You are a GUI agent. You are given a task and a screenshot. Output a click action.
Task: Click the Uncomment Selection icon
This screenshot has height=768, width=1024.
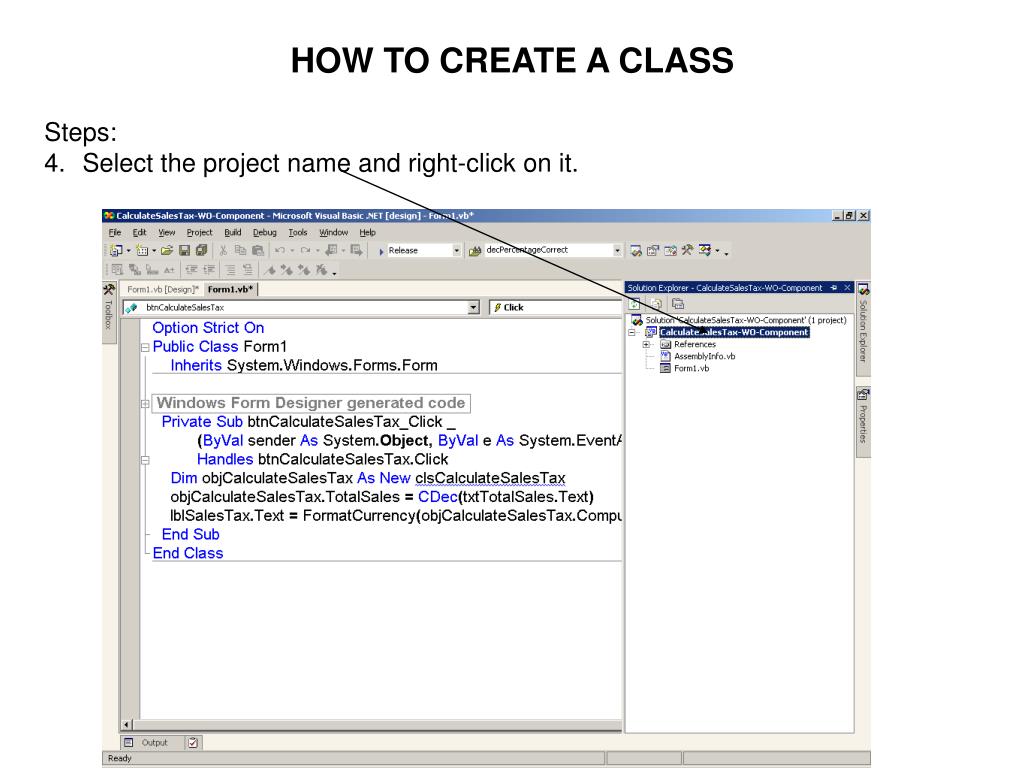pyautogui.click(x=248, y=269)
